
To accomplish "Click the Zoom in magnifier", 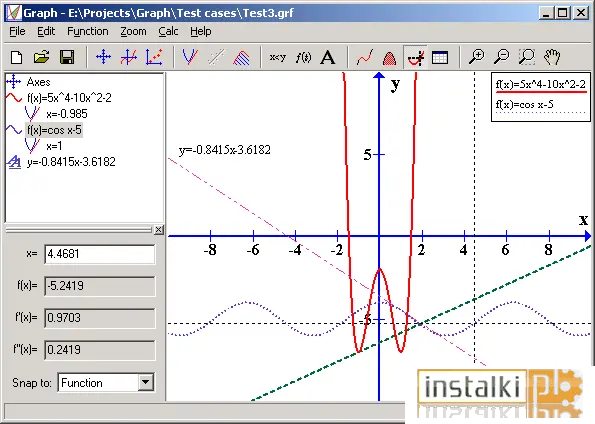I will point(476,58).
